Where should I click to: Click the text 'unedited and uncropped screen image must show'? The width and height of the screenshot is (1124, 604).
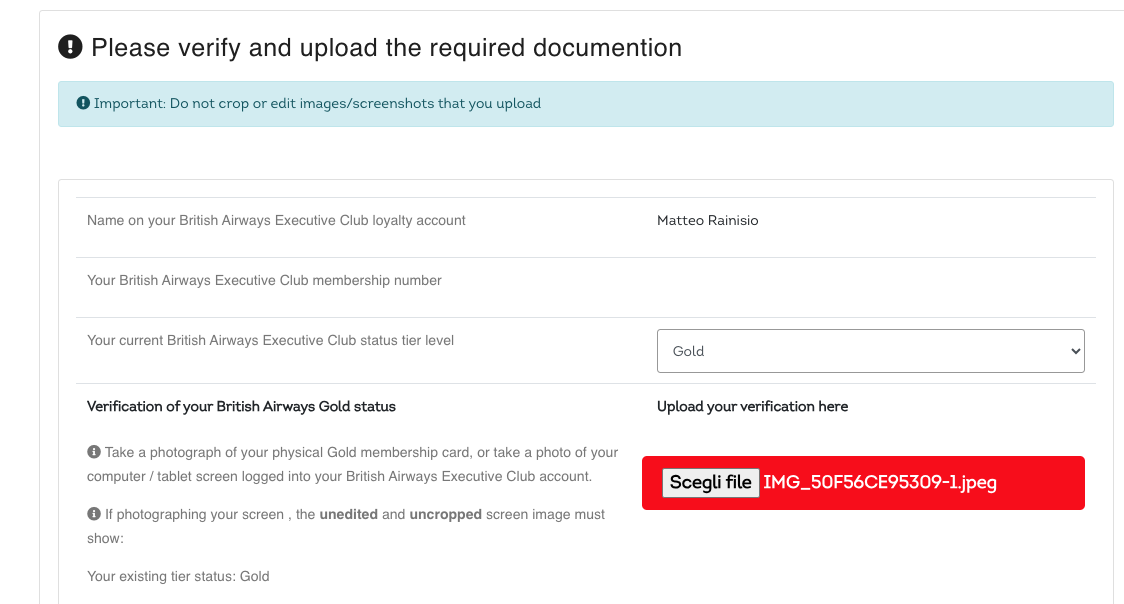[346, 526]
